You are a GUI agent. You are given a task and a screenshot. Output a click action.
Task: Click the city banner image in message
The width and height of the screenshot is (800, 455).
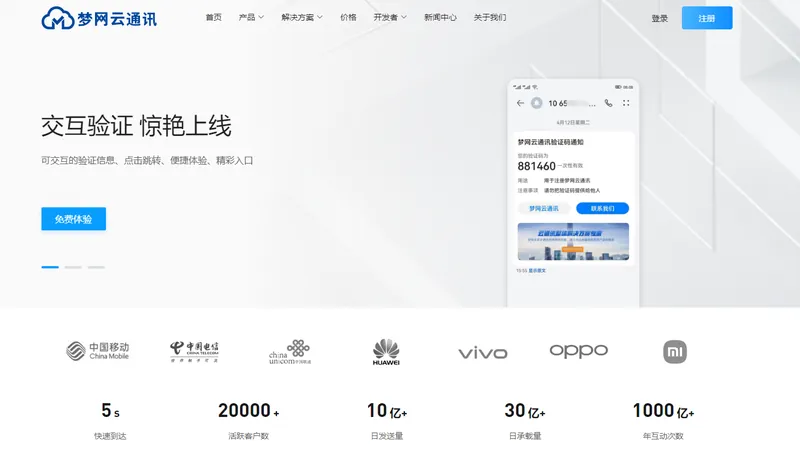pyautogui.click(x=573, y=242)
